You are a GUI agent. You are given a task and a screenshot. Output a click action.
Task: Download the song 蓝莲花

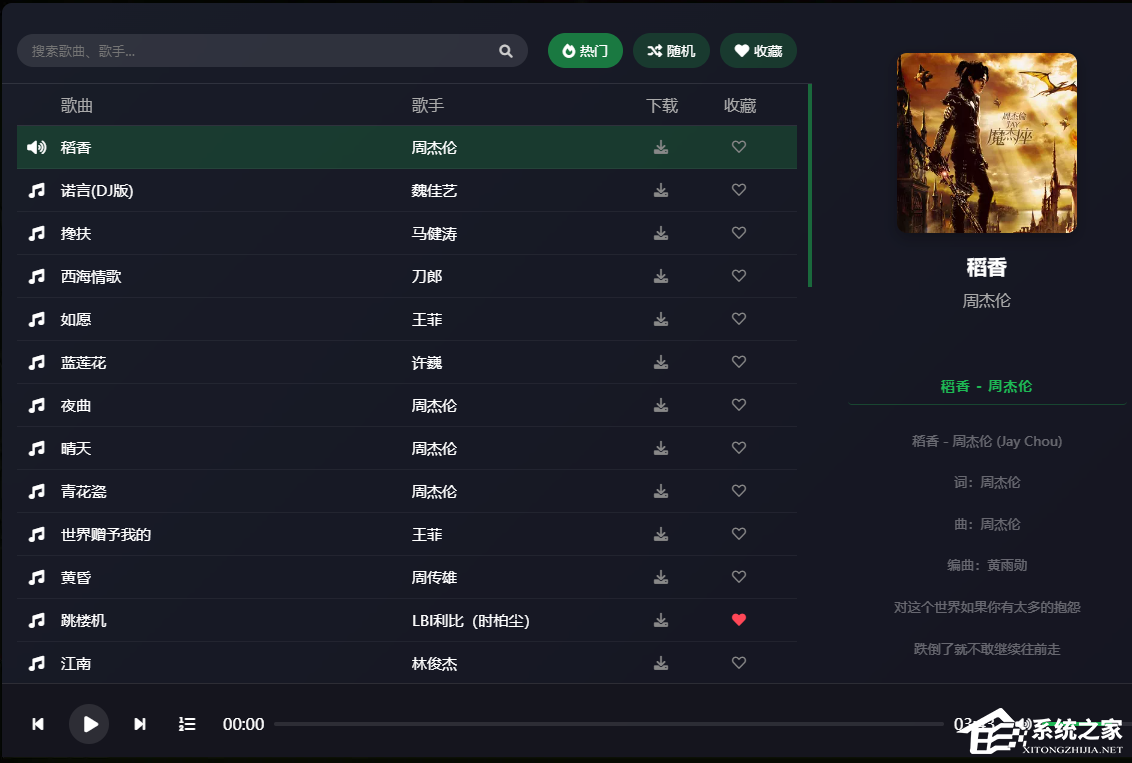coord(660,362)
